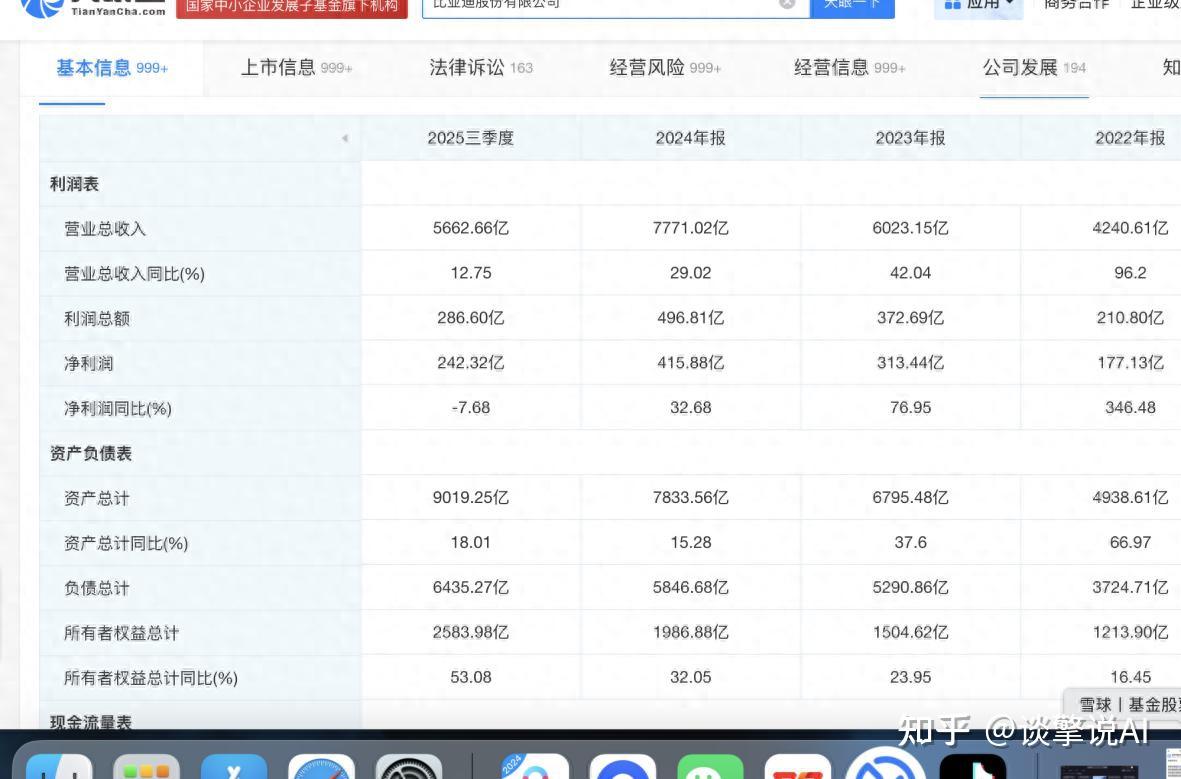Click the 286.60亿 total profit cell
The image size is (1181, 779).
(471, 318)
